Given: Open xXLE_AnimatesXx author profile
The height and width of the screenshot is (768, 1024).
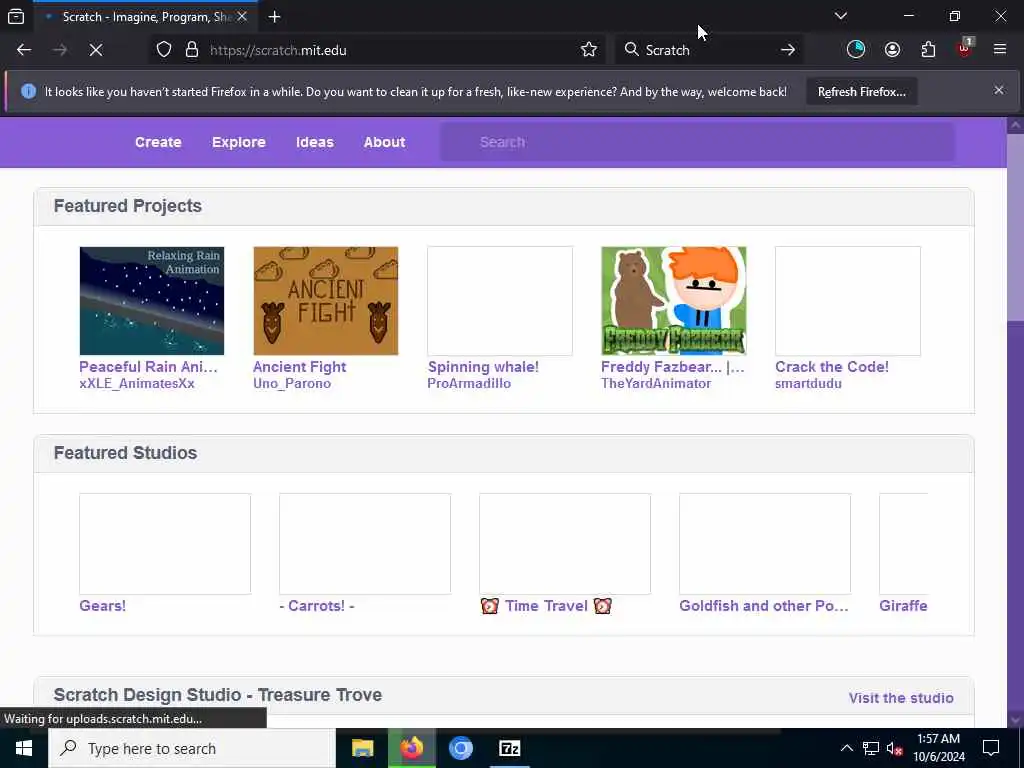Looking at the screenshot, I should click(x=136, y=383).
